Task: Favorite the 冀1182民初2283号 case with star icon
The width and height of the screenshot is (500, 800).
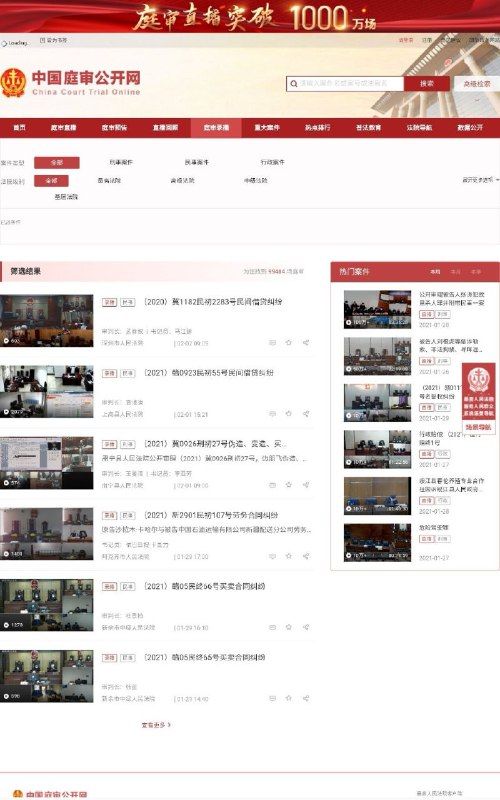Action: (x=289, y=342)
